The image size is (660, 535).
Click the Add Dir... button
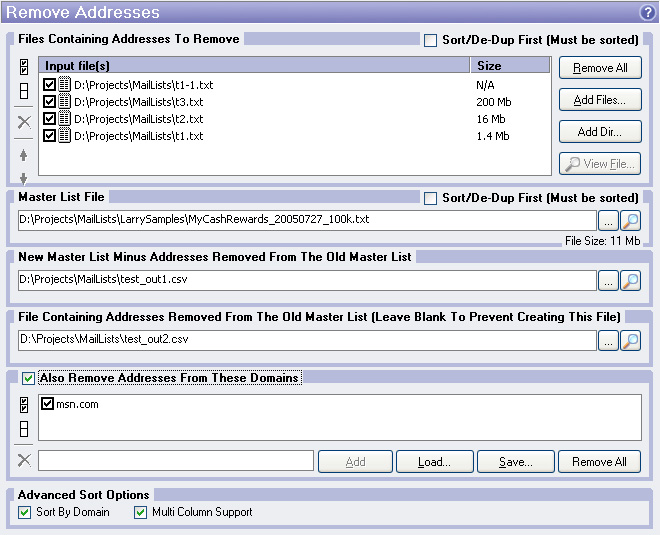pos(600,132)
